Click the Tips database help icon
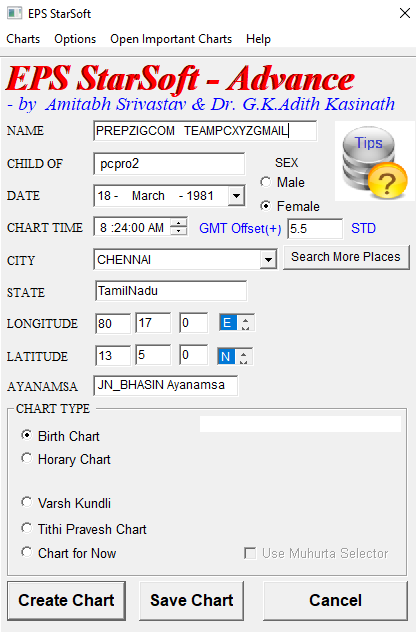 374,162
